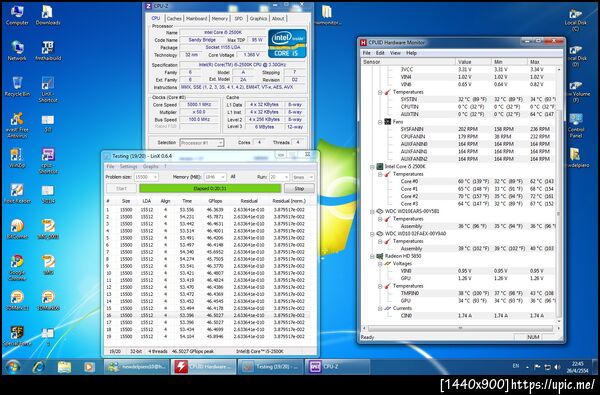Open Windows Media Player from the taskbar
The image size is (600, 395).
coord(89,367)
